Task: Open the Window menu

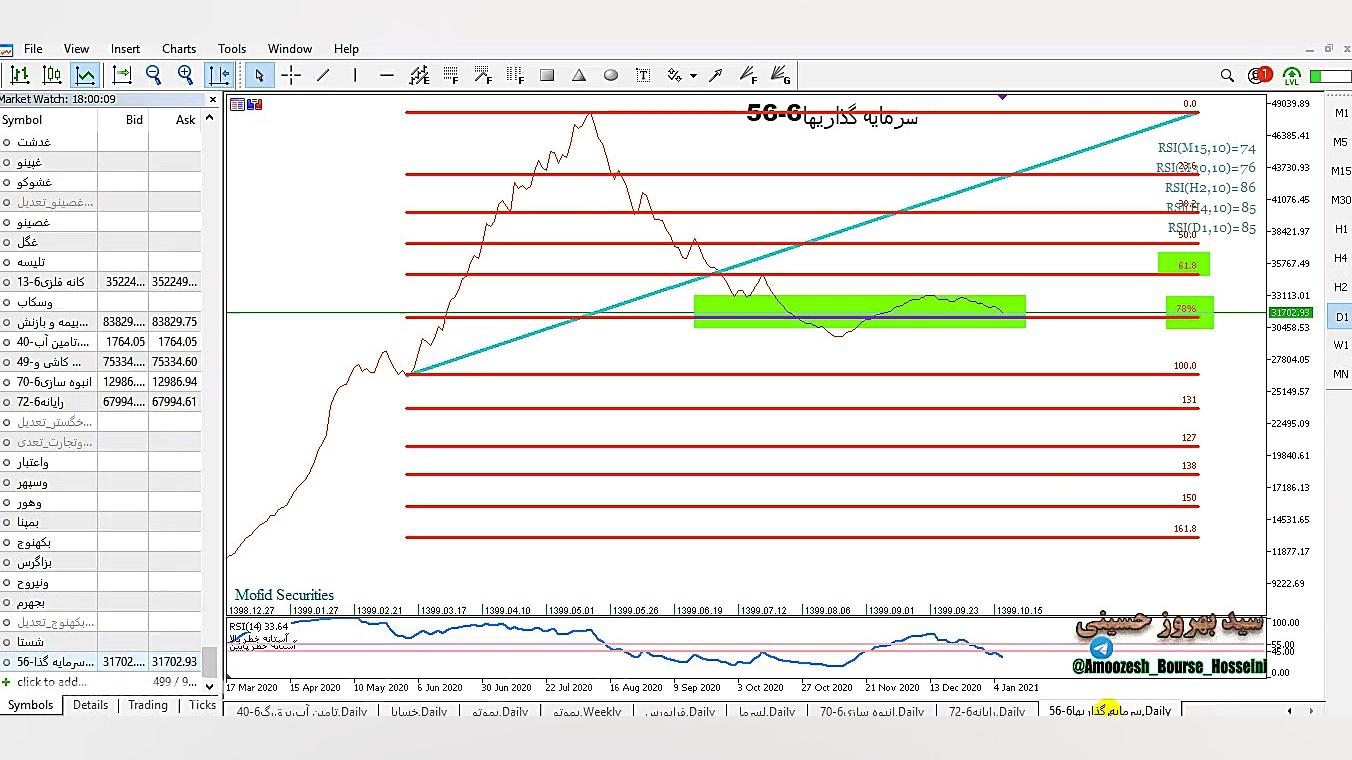Action: pos(290,48)
